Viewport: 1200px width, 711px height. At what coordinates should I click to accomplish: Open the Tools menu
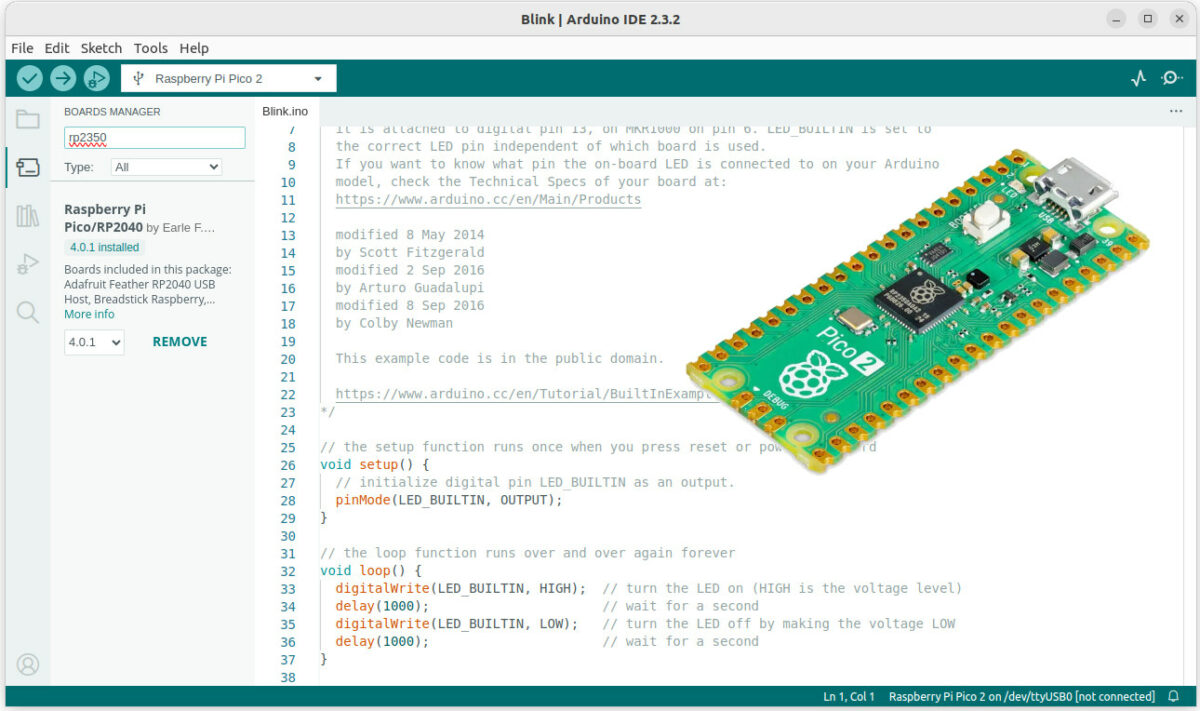pos(150,48)
